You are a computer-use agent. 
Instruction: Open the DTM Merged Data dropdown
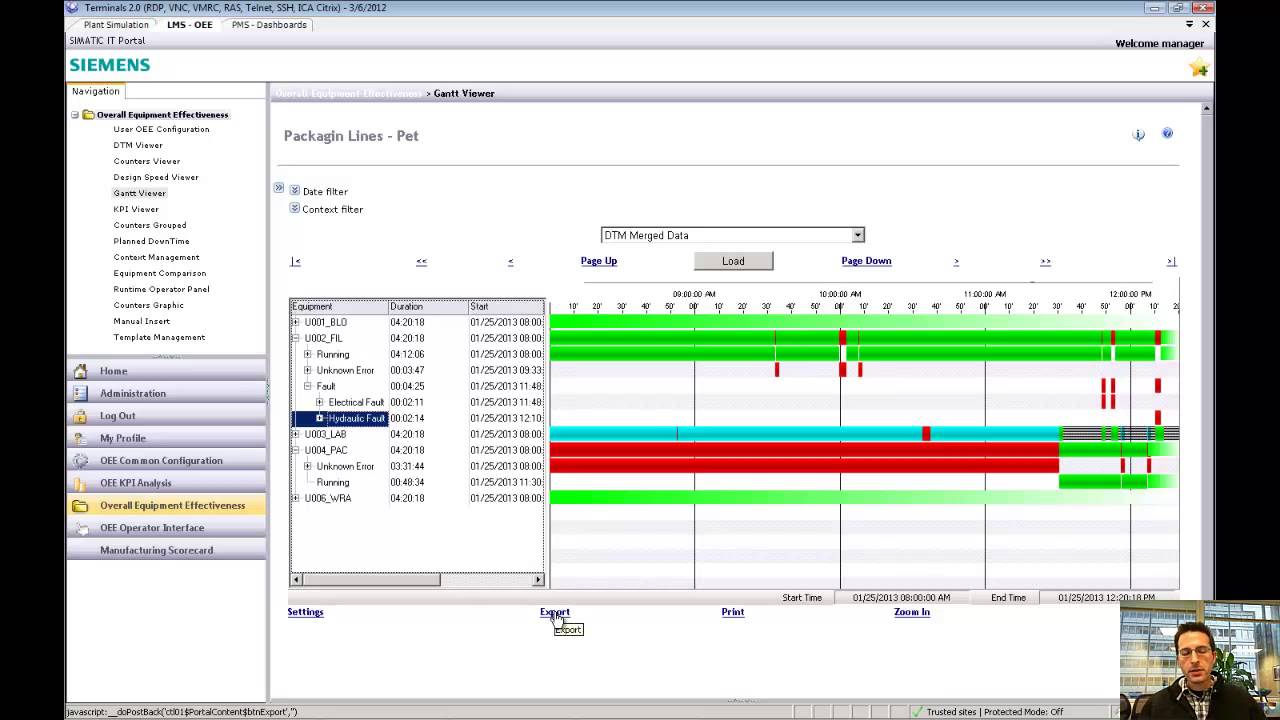tap(857, 235)
